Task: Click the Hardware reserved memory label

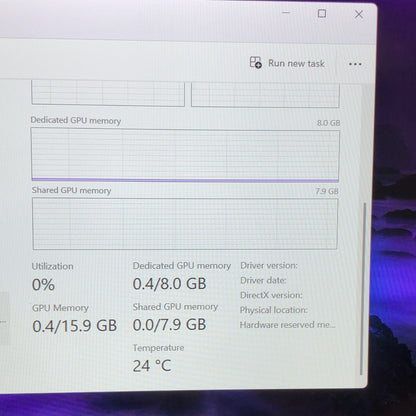Action: [x=287, y=325]
